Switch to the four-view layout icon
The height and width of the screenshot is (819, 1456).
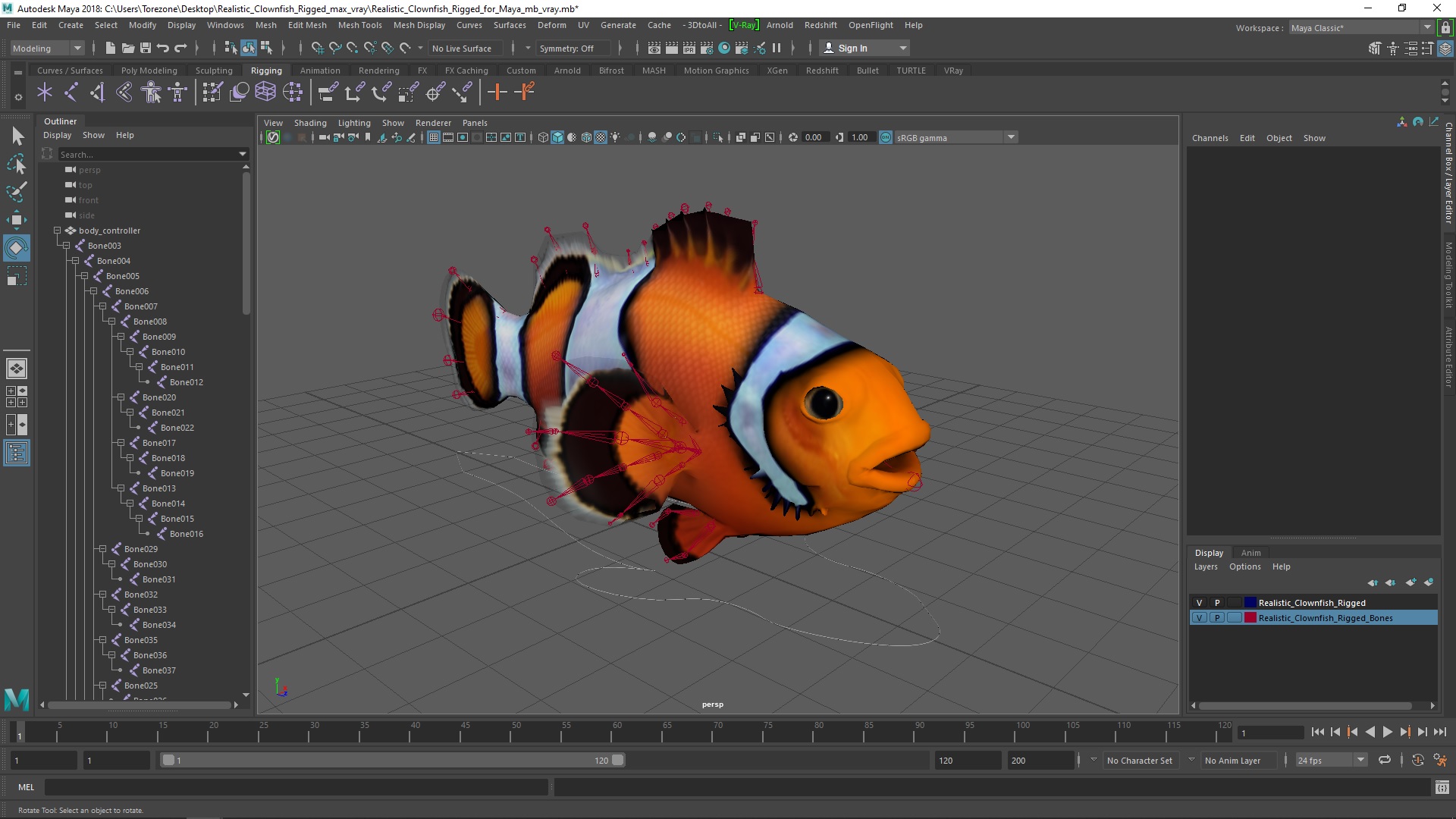[17, 397]
